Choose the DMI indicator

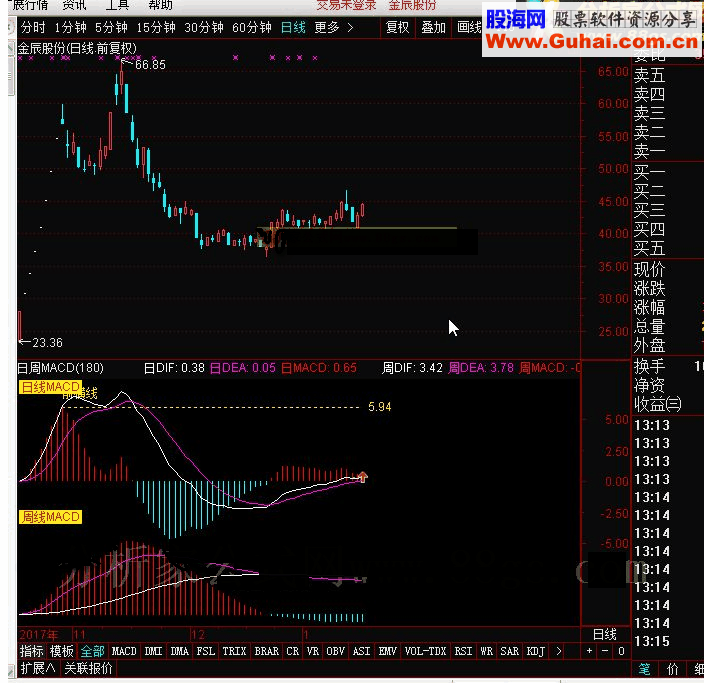tap(153, 651)
